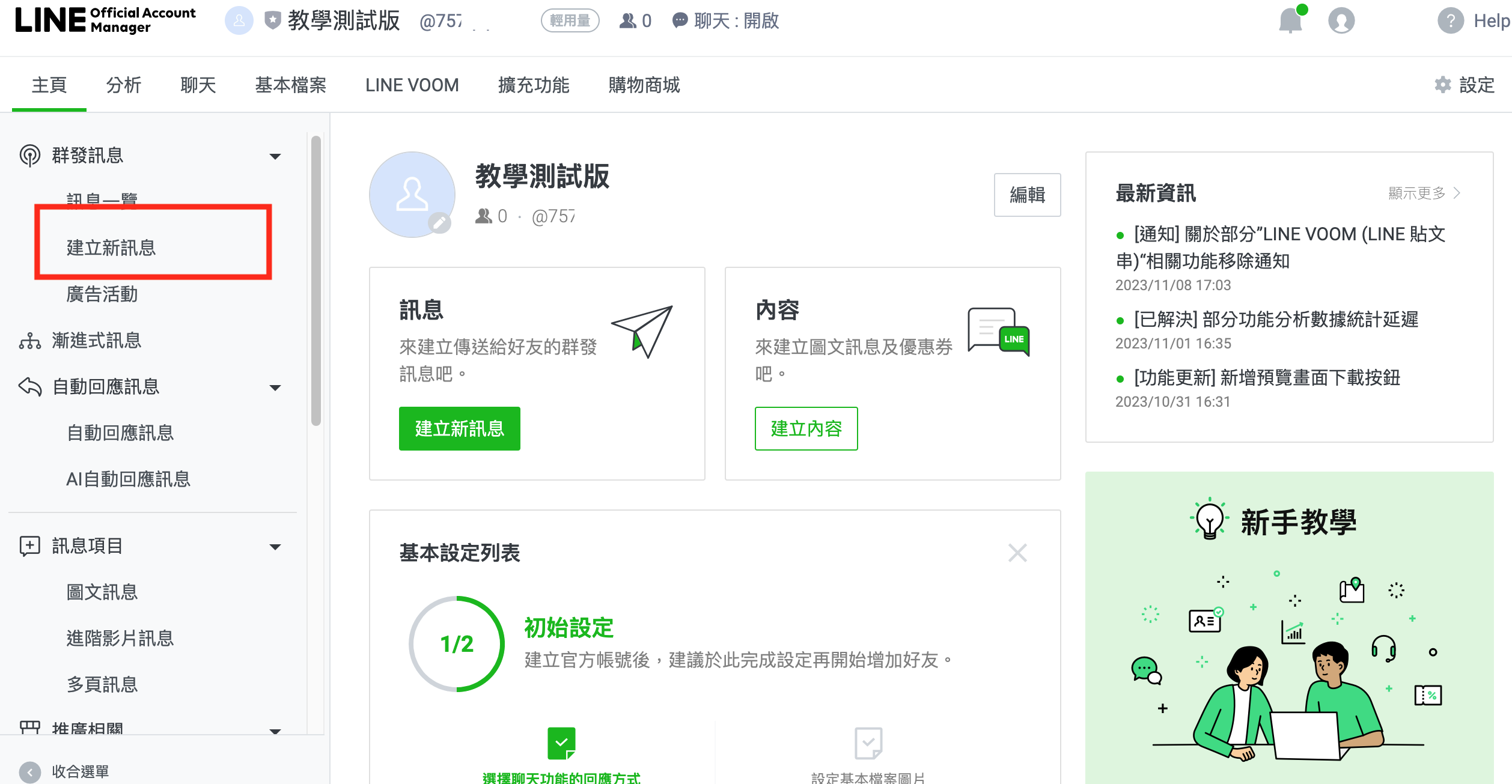Open the [功能更新] 新增預覽畫面下載按鈕 news

pyautogui.click(x=1267, y=377)
